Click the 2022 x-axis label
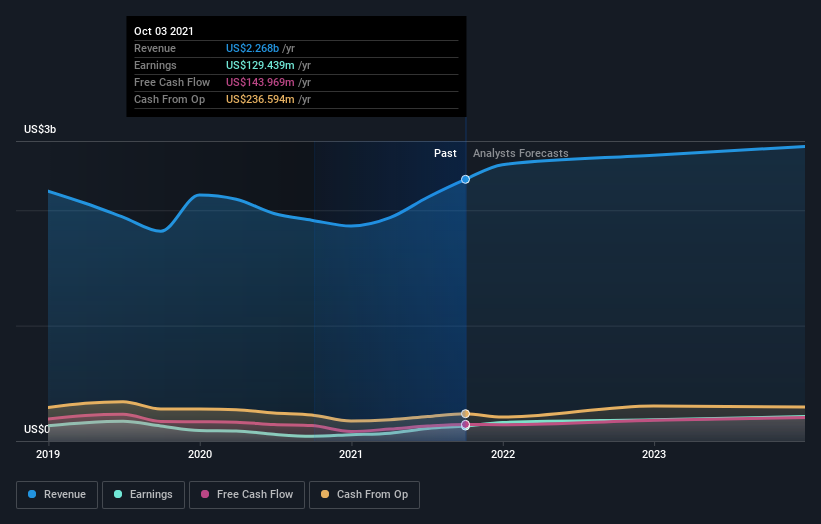This screenshot has height=524, width=821. (503, 454)
